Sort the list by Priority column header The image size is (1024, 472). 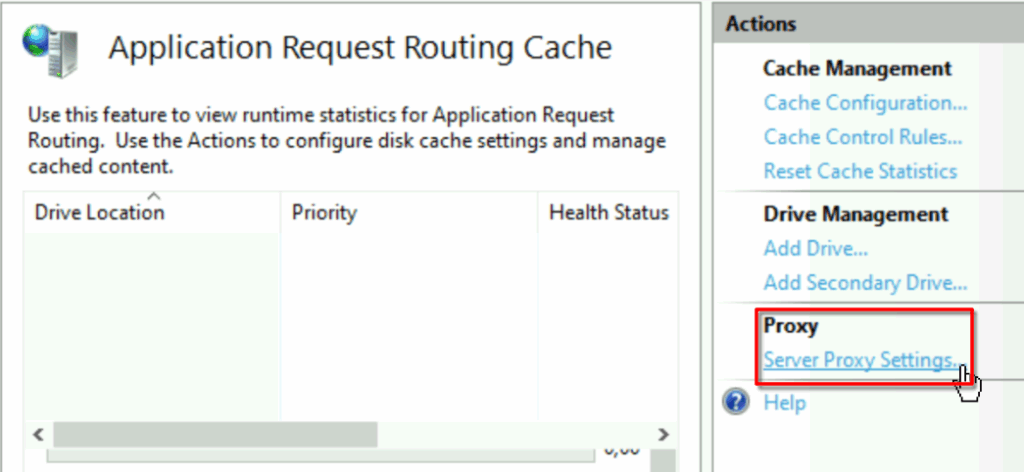tap(324, 212)
